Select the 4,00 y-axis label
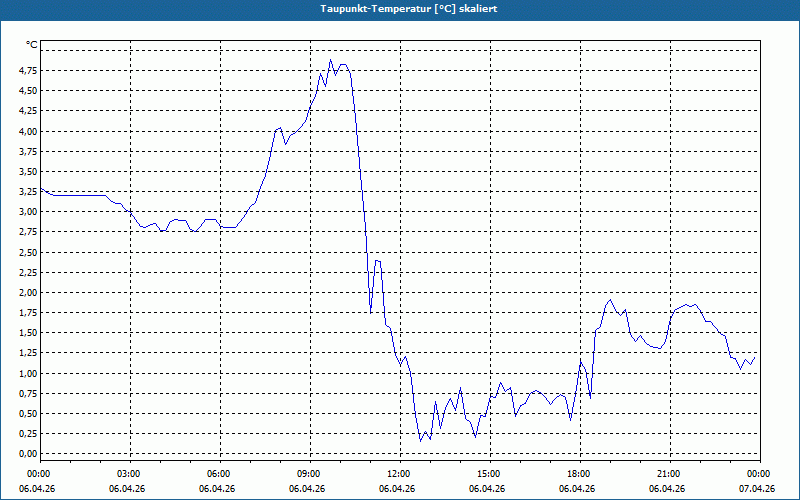Image resolution: width=800 pixels, height=500 pixels. pos(28,131)
